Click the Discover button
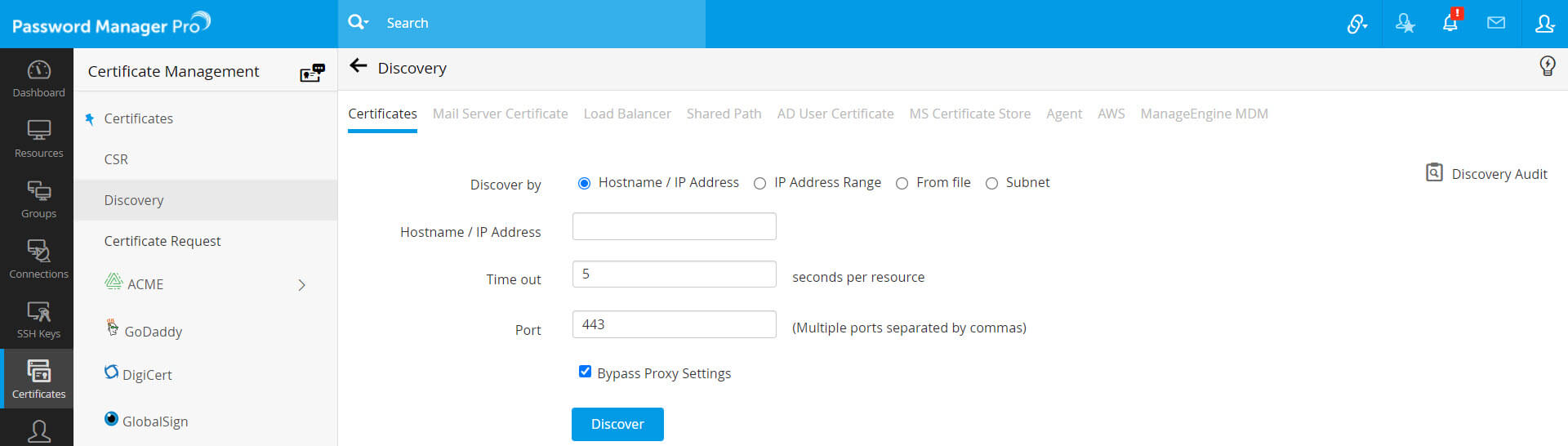The width and height of the screenshot is (1568, 446). pyautogui.click(x=617, y=424)
